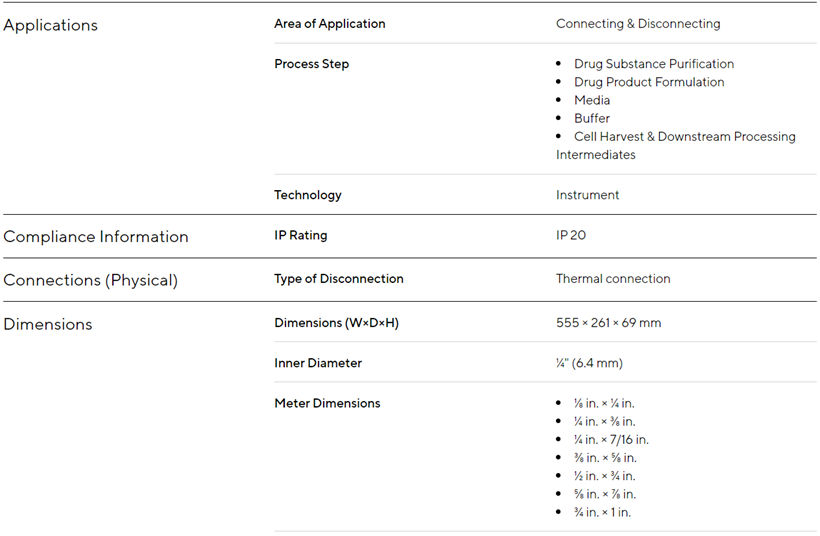
Task: Select the Drug Substance Purification list item
Action: (653, 64)
